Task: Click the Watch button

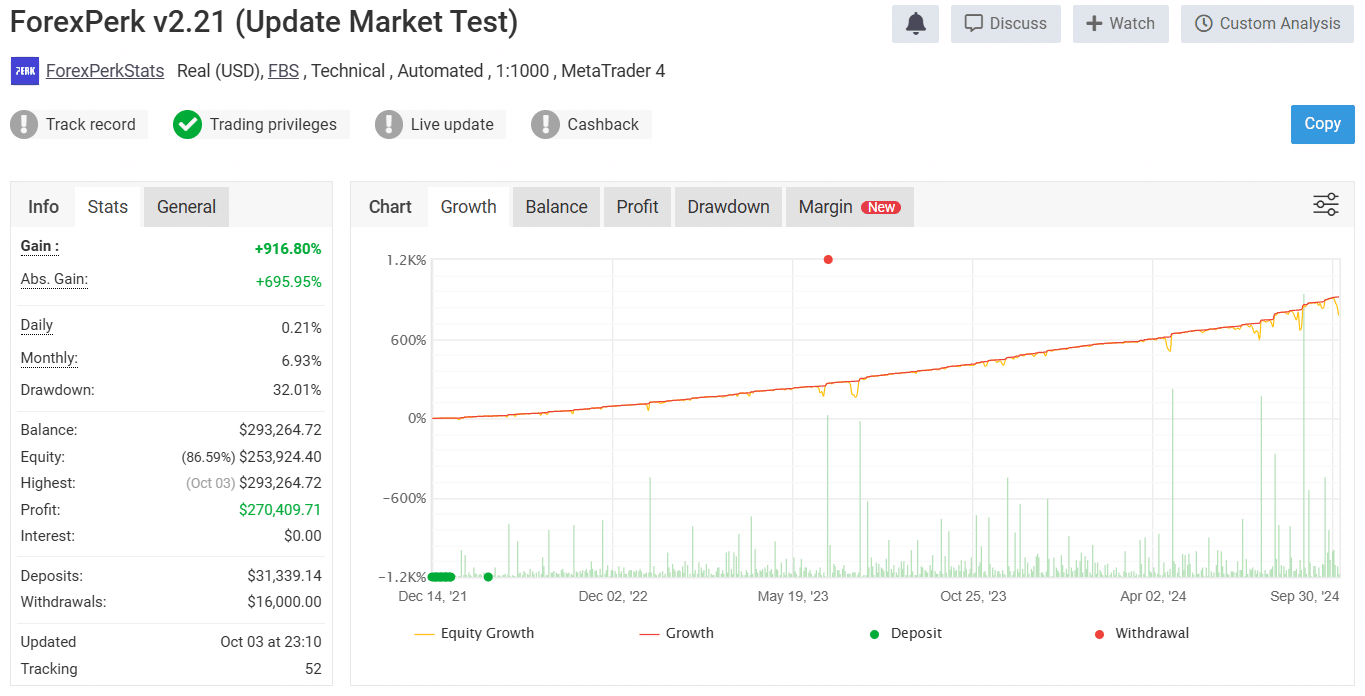Action: 1120,24
